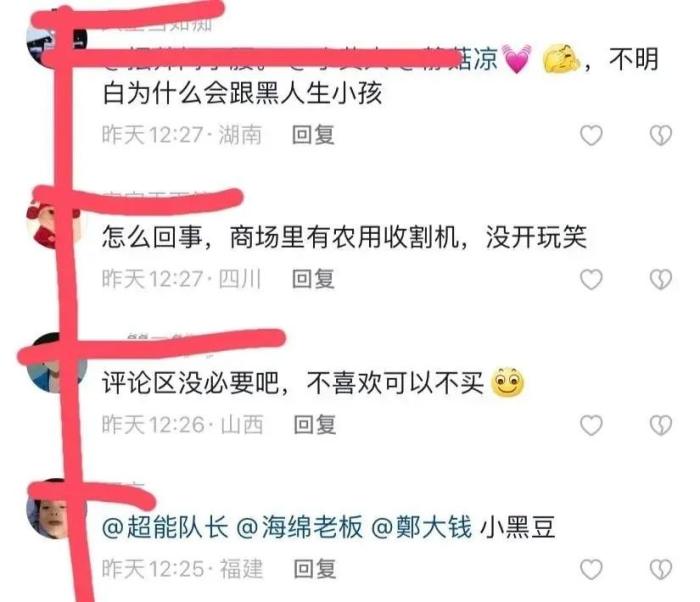This screenshot has height=602, width=700.
Task: Dislike the Hunan comment with the broken heart
Action: click(661, 135)
